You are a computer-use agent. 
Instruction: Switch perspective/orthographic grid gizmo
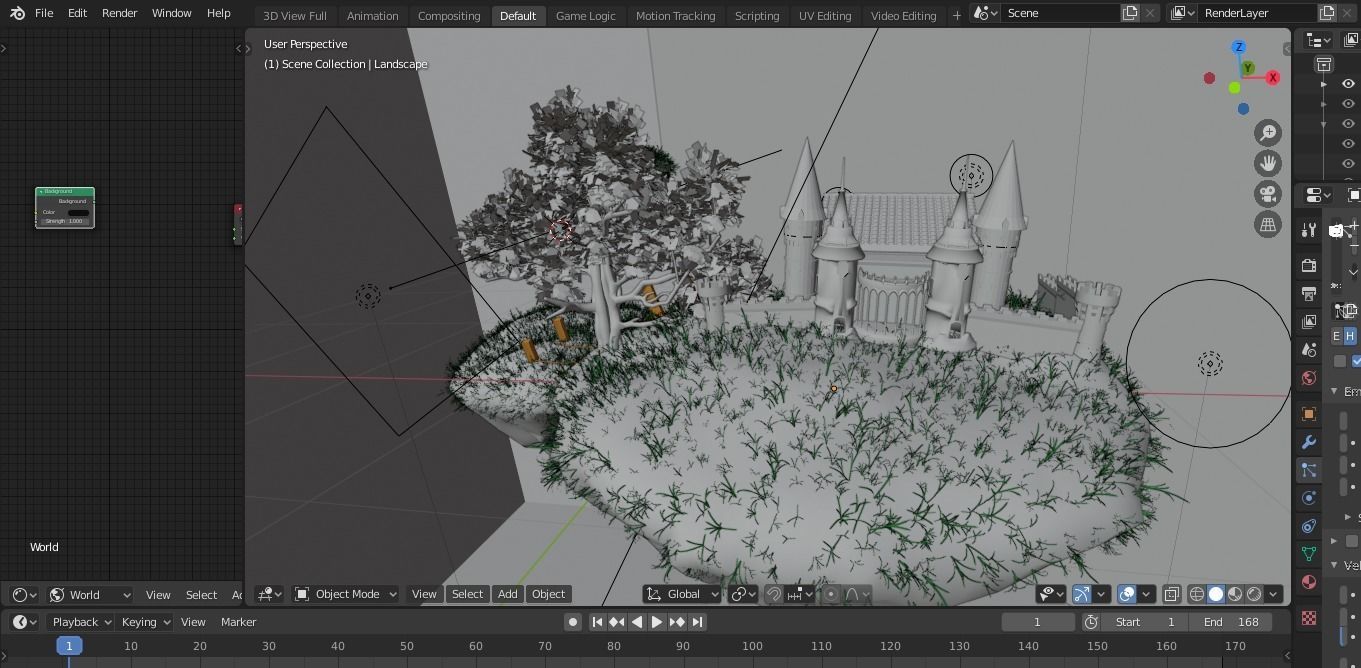pos(1268,225)
